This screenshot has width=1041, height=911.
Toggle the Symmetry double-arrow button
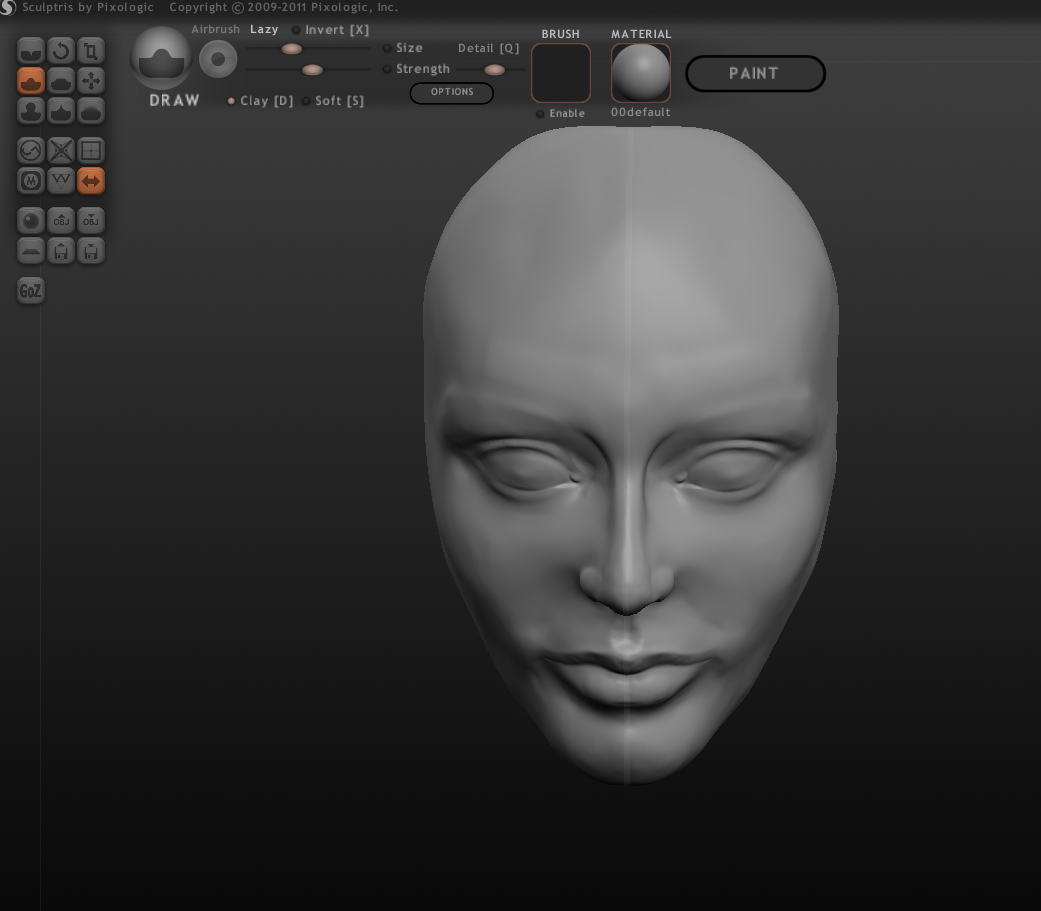coord(91,181)
